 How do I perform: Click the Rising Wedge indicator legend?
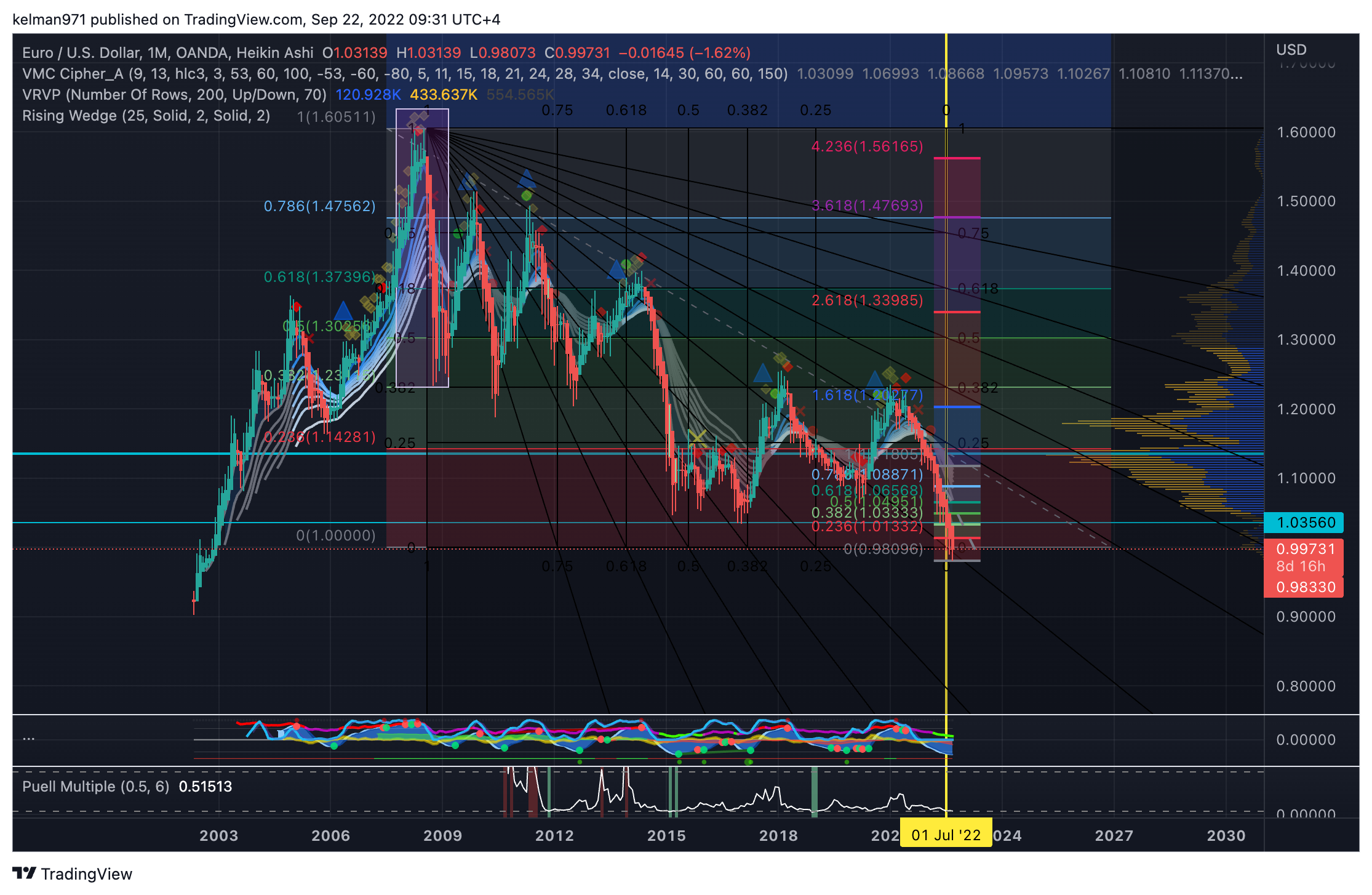[x=146, y=116]
